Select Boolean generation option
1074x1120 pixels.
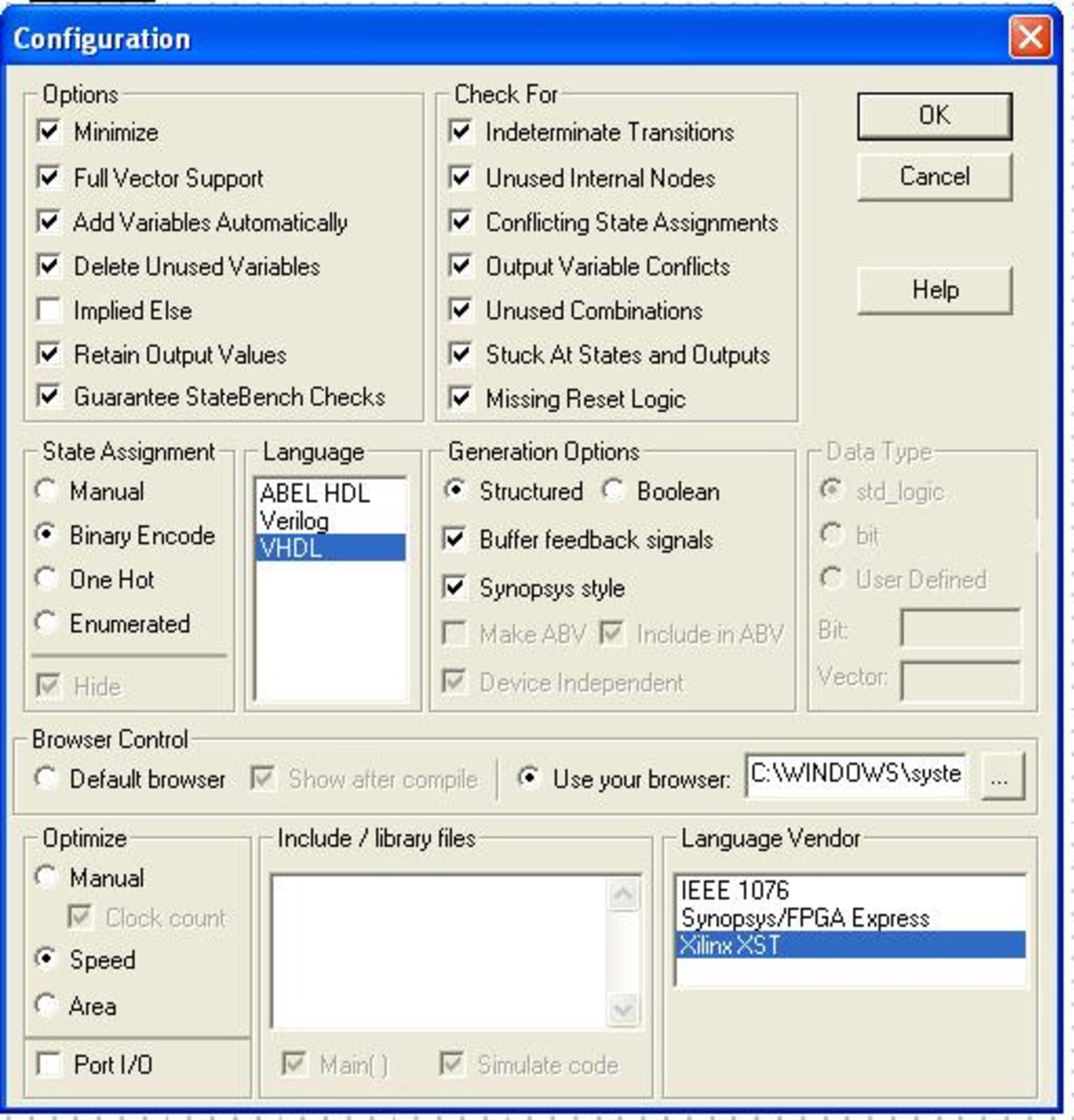613,491
